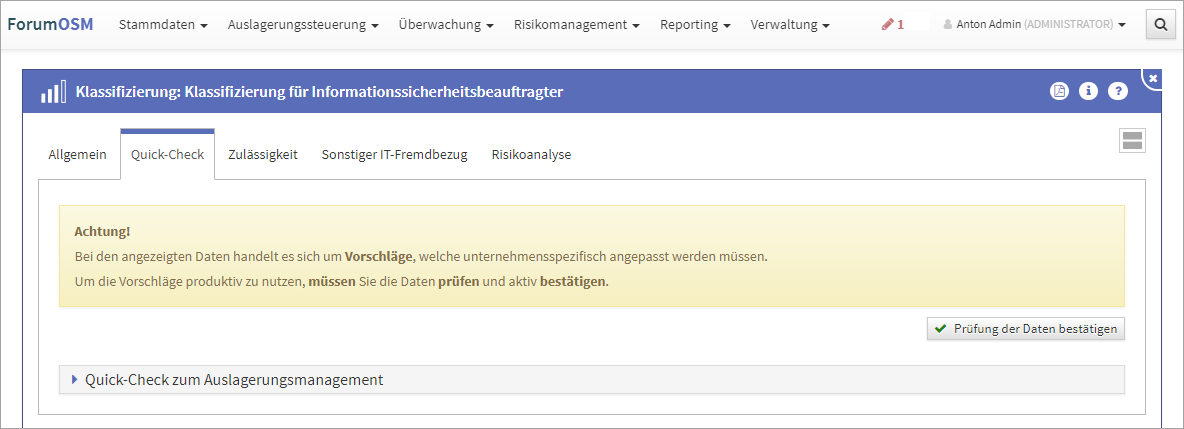The image size is (1184, 429).
Task: Open the Auslagerungssteuerung menu
Action: click(x=303, y=25)
